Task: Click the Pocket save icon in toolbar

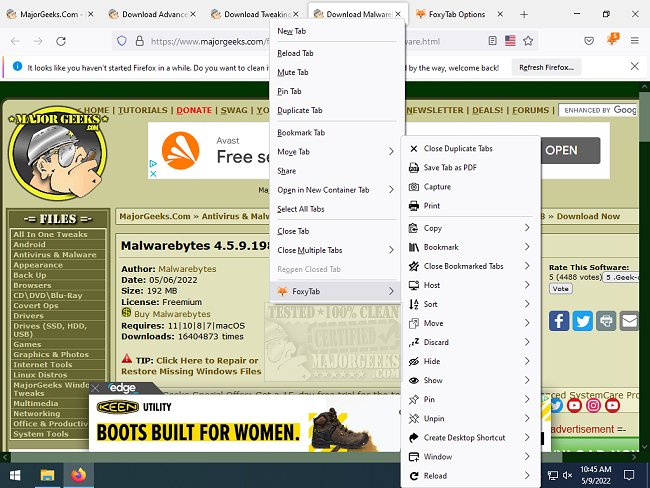Action: [x=589, y=41]
